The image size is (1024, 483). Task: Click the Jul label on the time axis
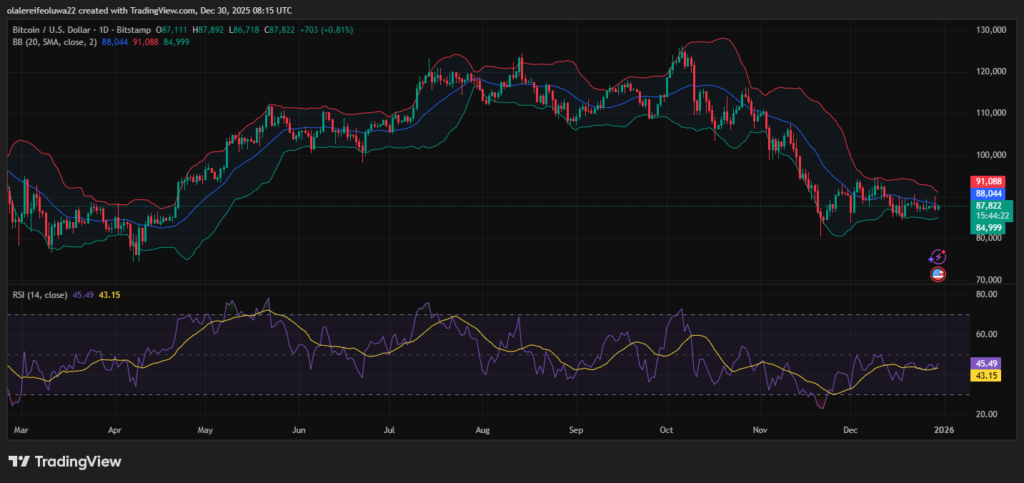[389, 428]
